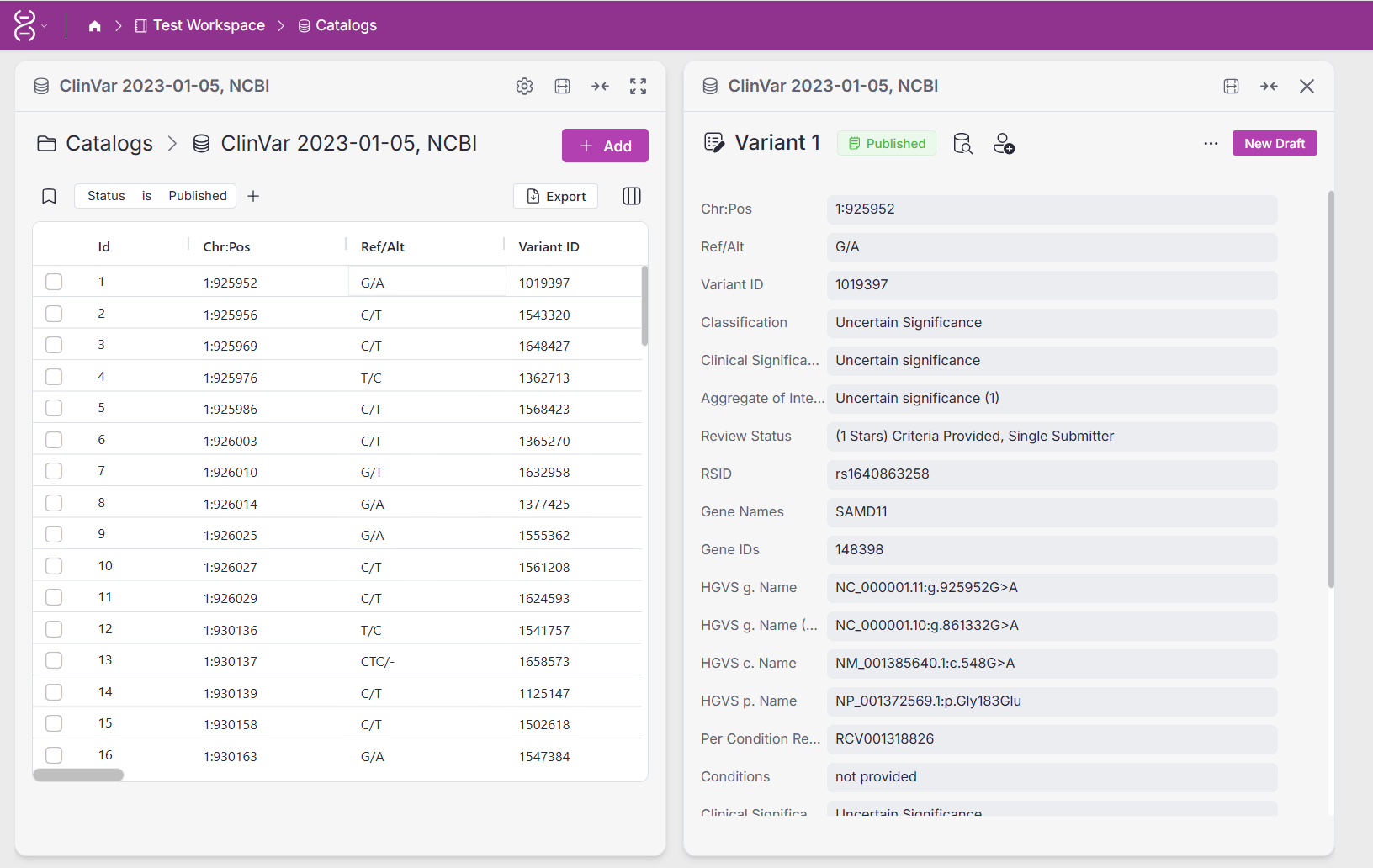Select checkbox for row 1
Viewport: 1373px width, 868px height.
54,282
